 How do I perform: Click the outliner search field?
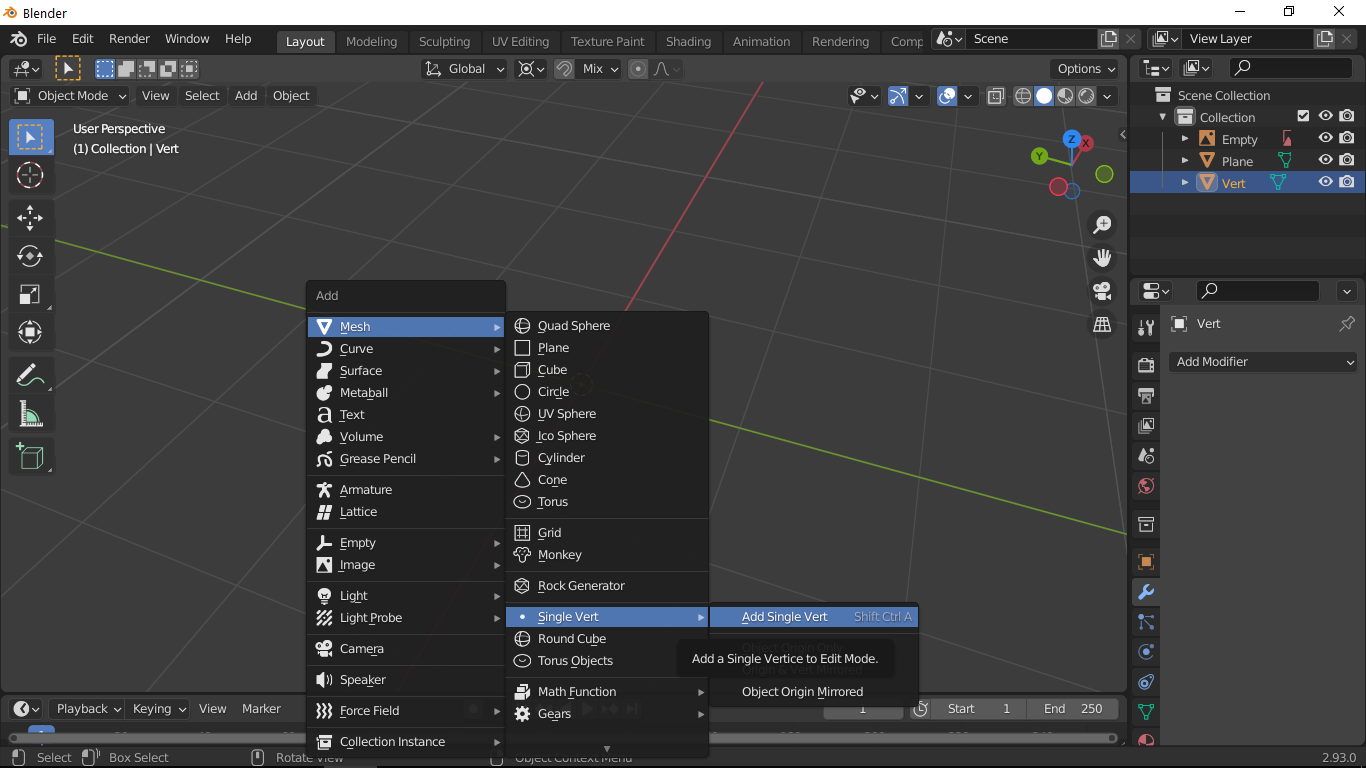click(1293, 68)
